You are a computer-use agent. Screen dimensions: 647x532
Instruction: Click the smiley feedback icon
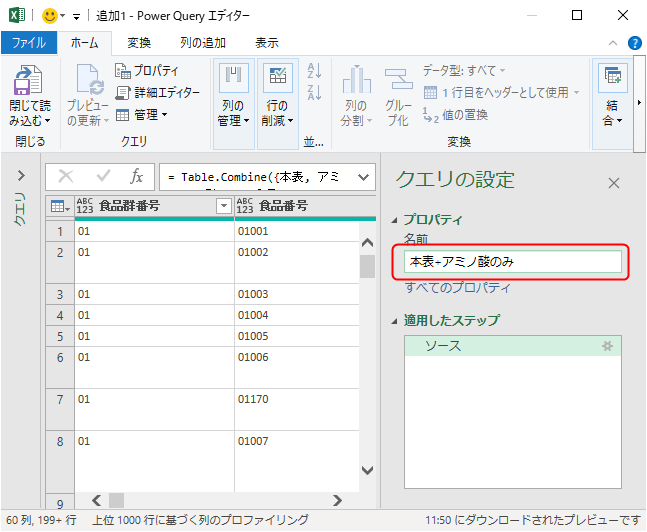pyautogui.click(x=50, y=16)
